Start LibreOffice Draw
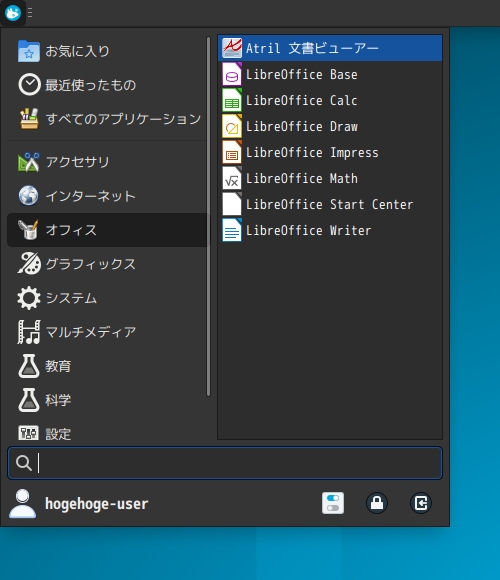 tap(330, 127)
